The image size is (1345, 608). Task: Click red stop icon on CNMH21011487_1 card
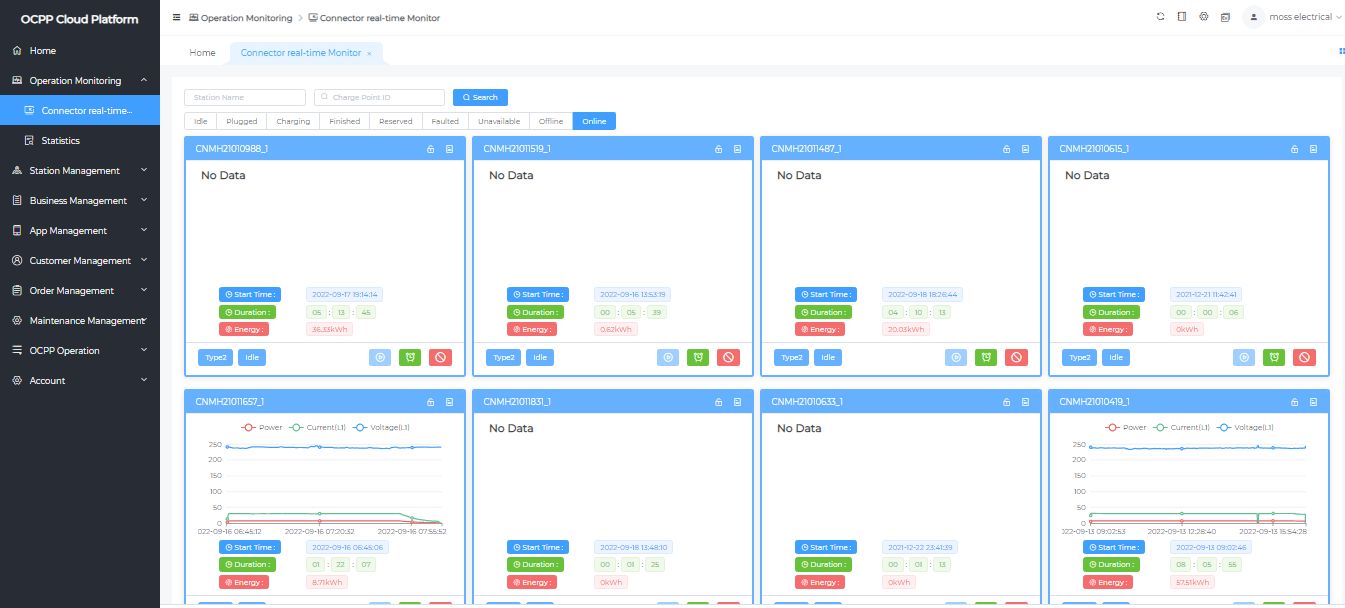click(1016, 357)
